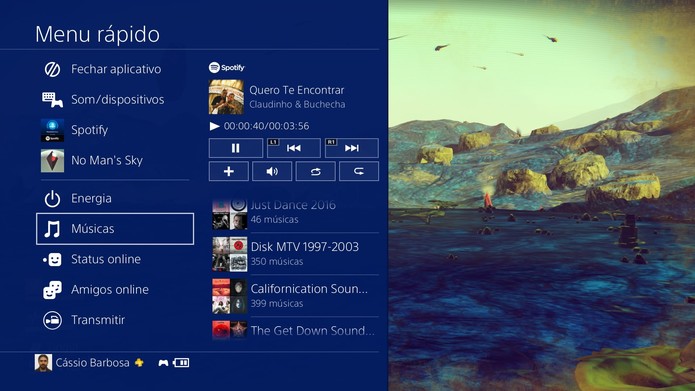Open the Californication Soundtrack playlist
Screen dimensions: 695x391
tap(295, 296)
